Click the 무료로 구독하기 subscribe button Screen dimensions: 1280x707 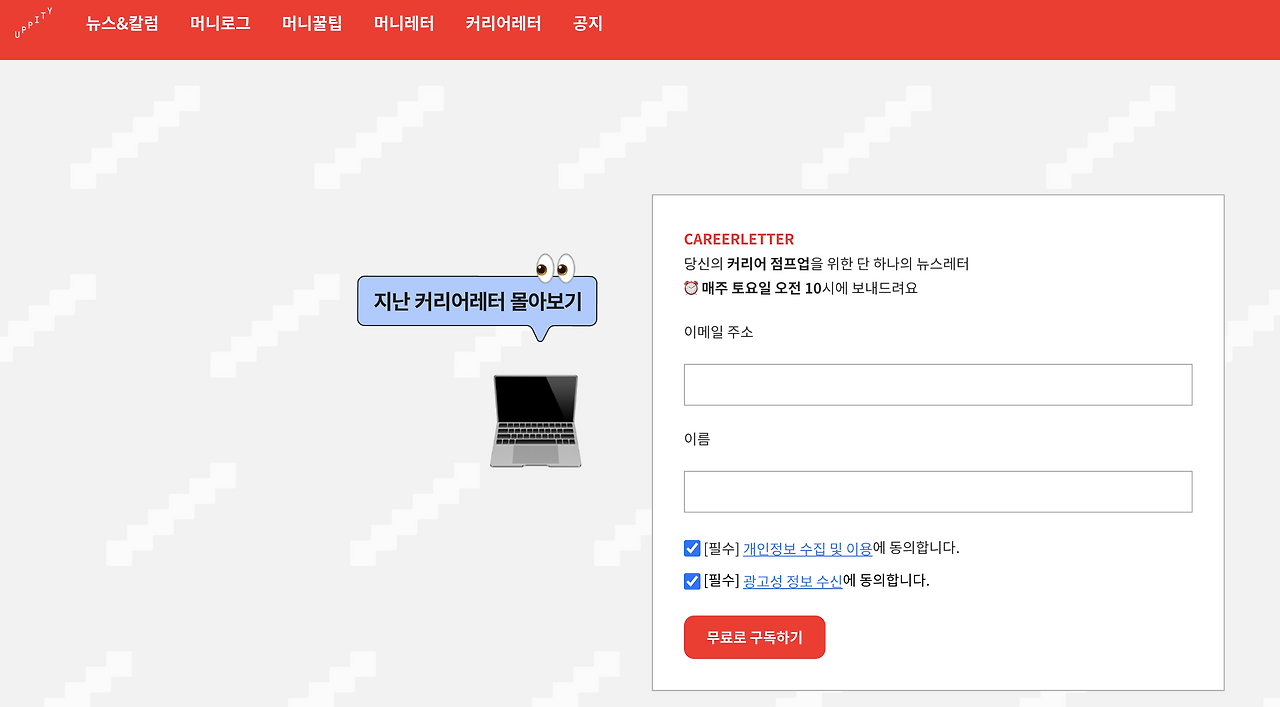pos(754,637)
